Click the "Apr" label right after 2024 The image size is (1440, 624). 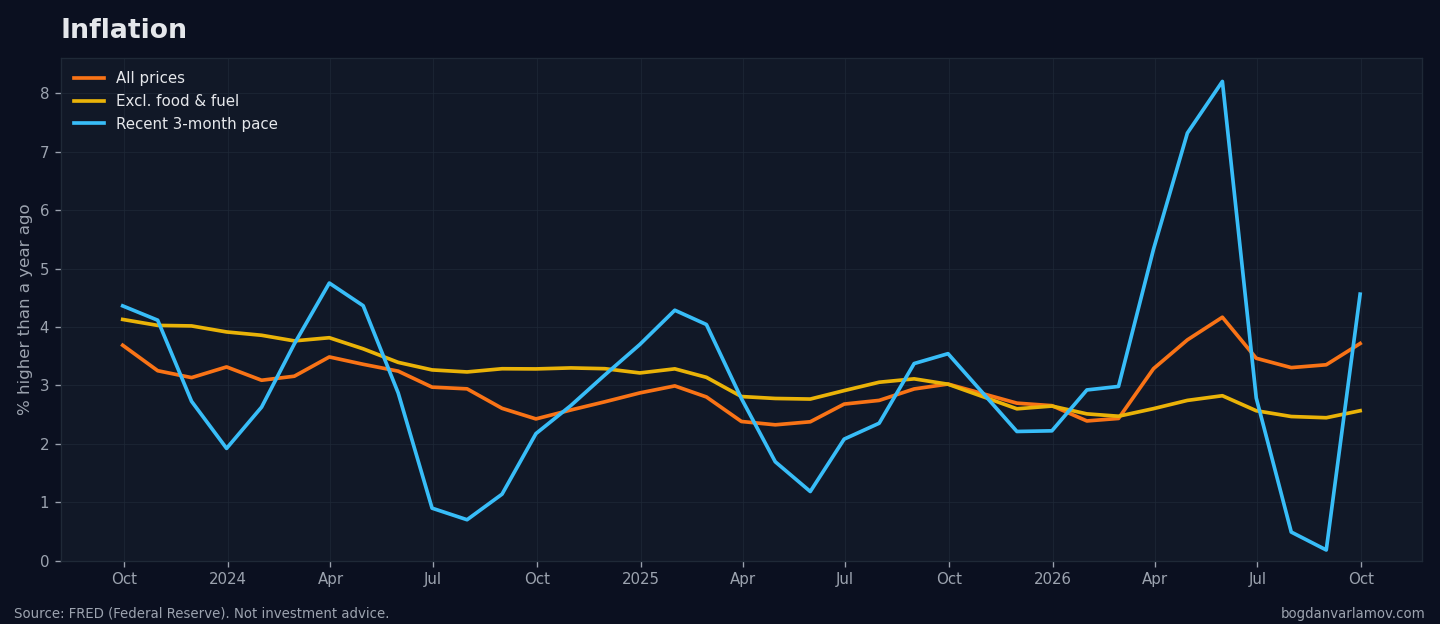[330, 579]
